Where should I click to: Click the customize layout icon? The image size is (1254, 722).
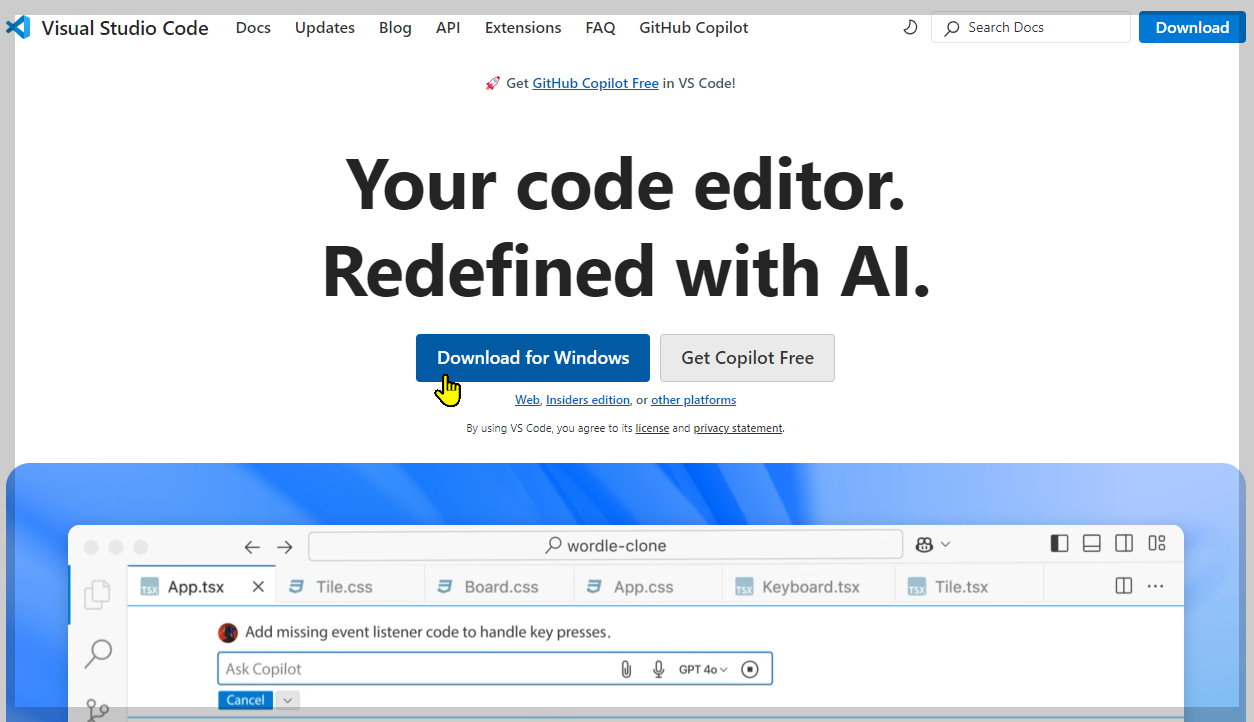(1157, 543)
